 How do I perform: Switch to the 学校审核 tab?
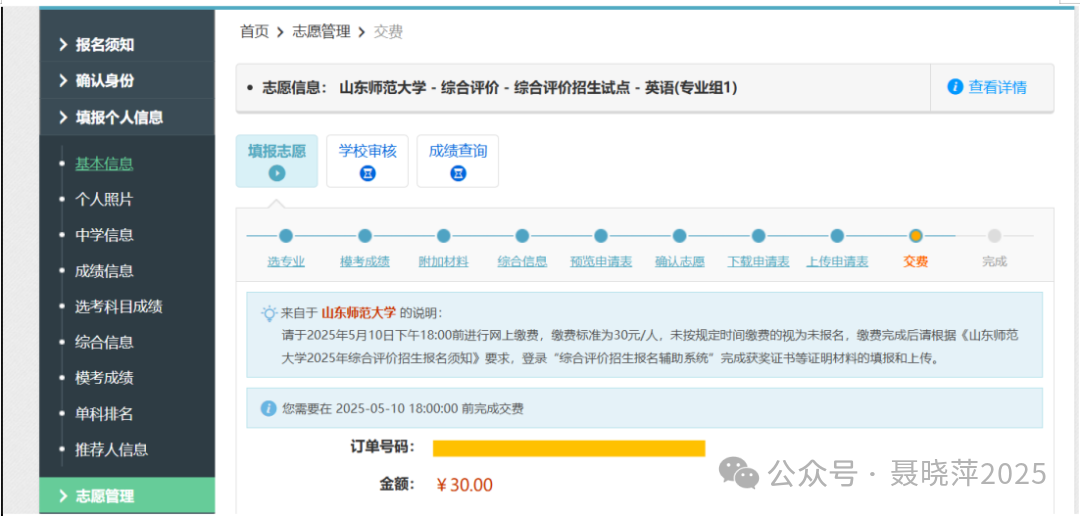(x=367, y=161)
